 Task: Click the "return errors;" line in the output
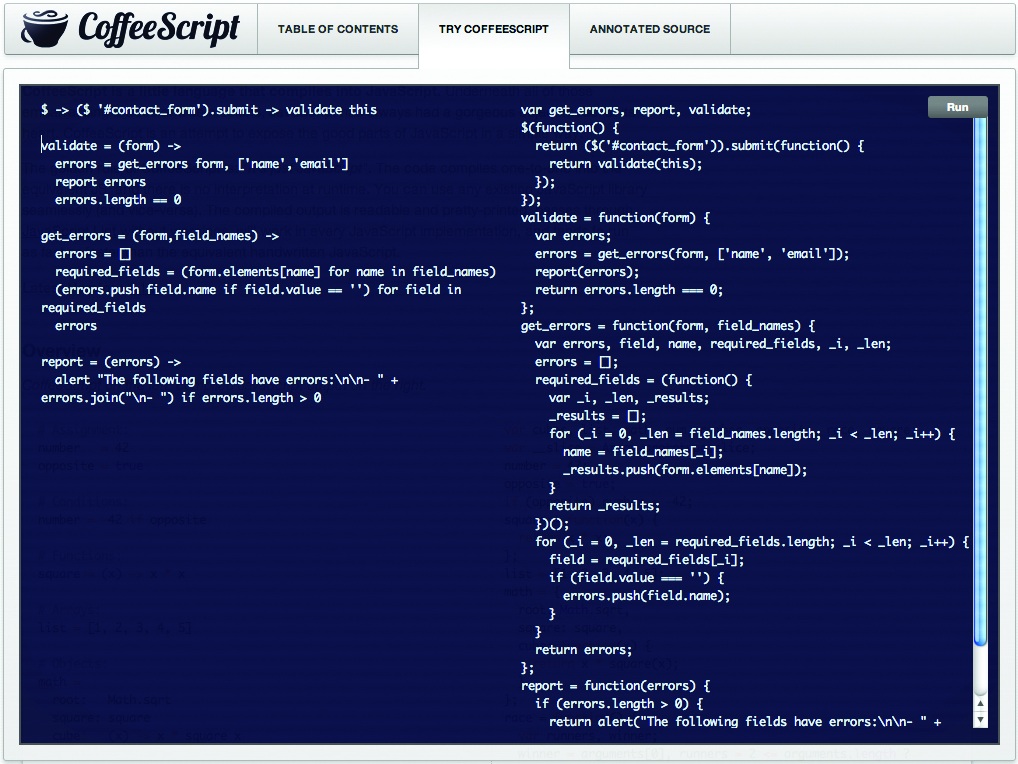click(x=583, y=650)
